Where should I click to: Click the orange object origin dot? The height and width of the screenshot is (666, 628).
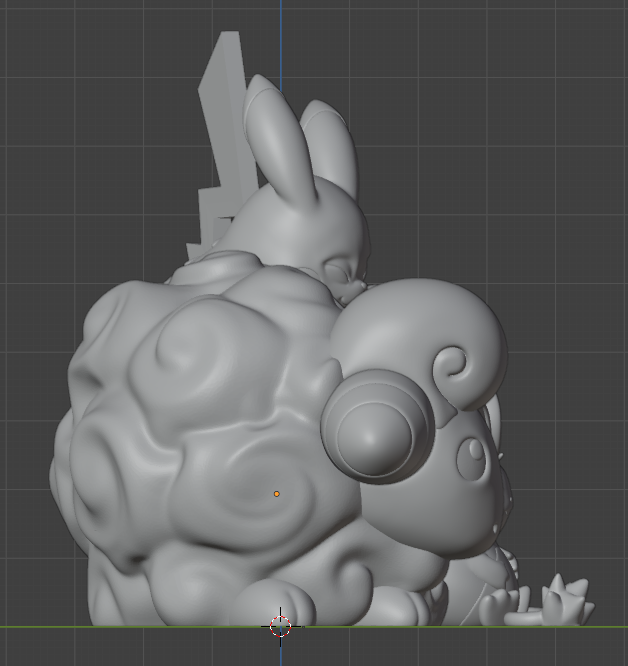(276, 494)
